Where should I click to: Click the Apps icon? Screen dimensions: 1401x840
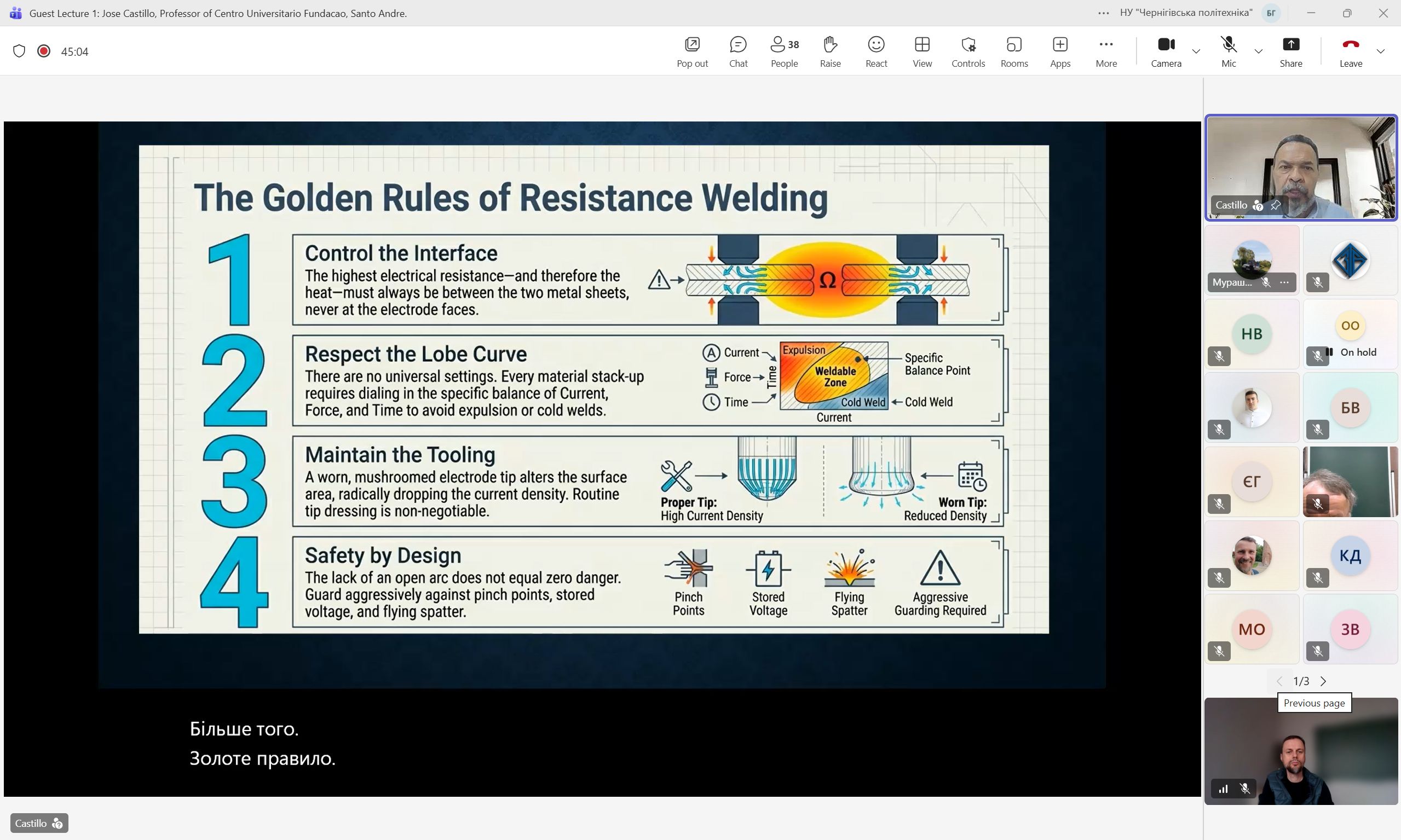pyautogui.click(x=1060, y=51)
